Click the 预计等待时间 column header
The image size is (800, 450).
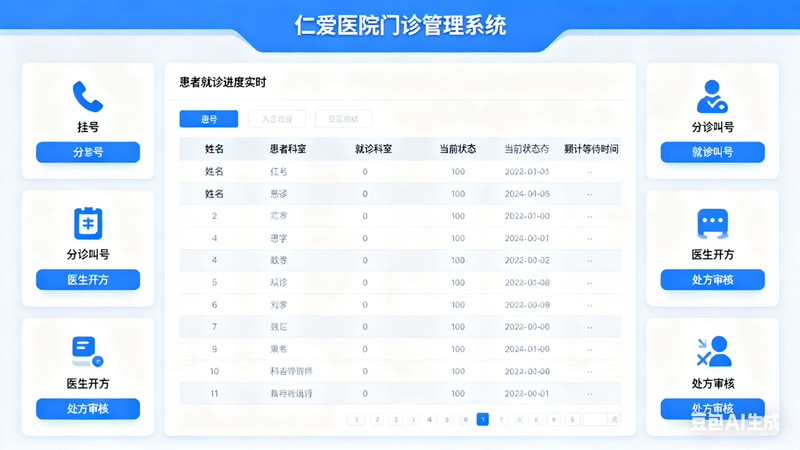pyautogui.click(x=591, y=149)
